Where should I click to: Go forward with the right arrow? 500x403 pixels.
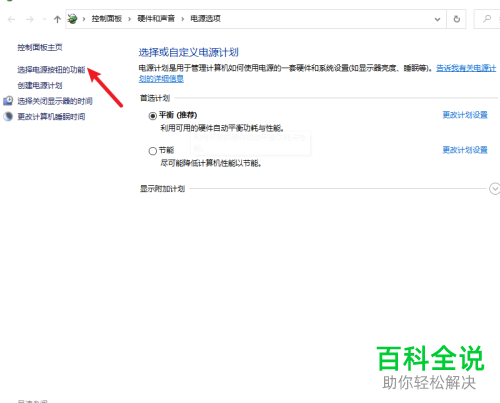click(x=30, y=19)
